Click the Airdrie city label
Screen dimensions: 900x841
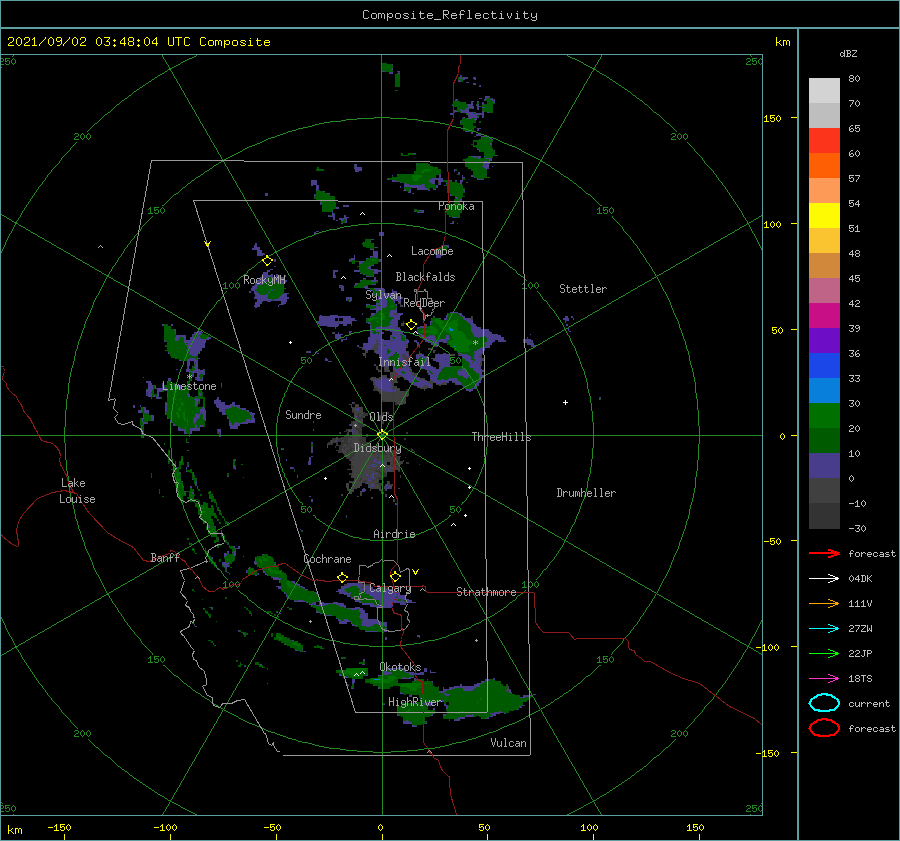[394, 534]
